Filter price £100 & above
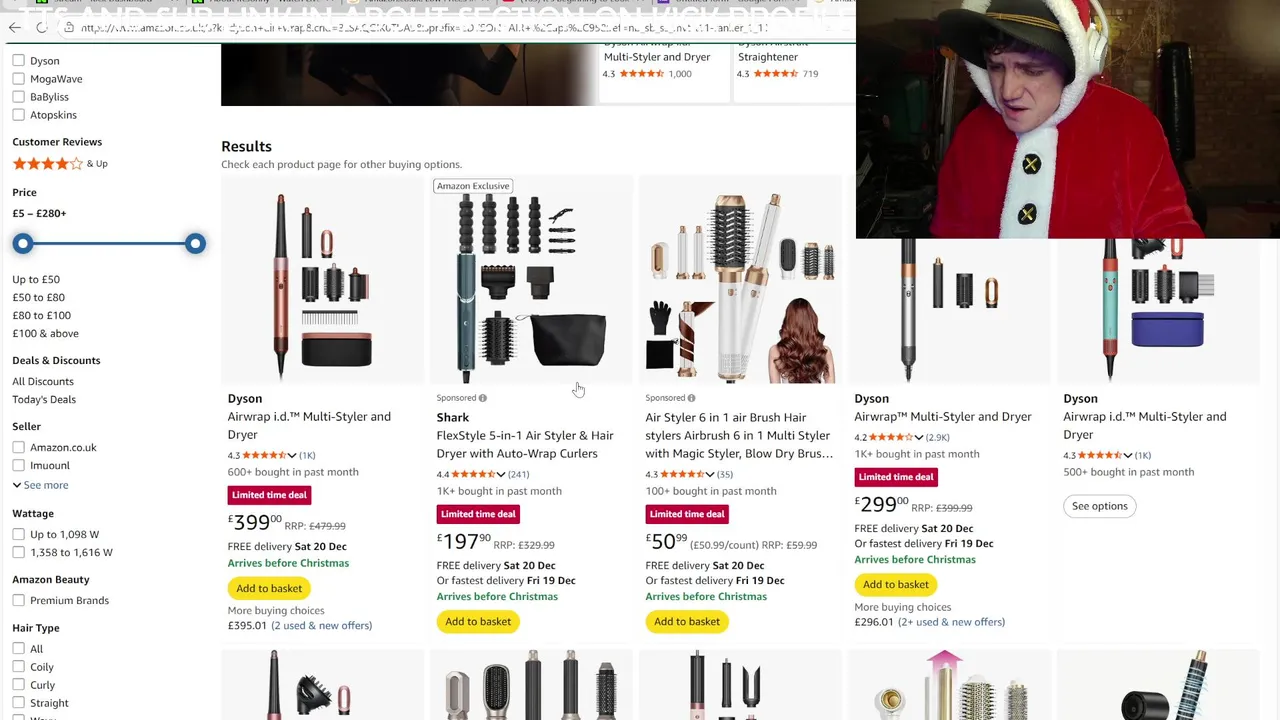Viewport: 1280px width, 720px height. pyautogui.click(x=45, y=333)
